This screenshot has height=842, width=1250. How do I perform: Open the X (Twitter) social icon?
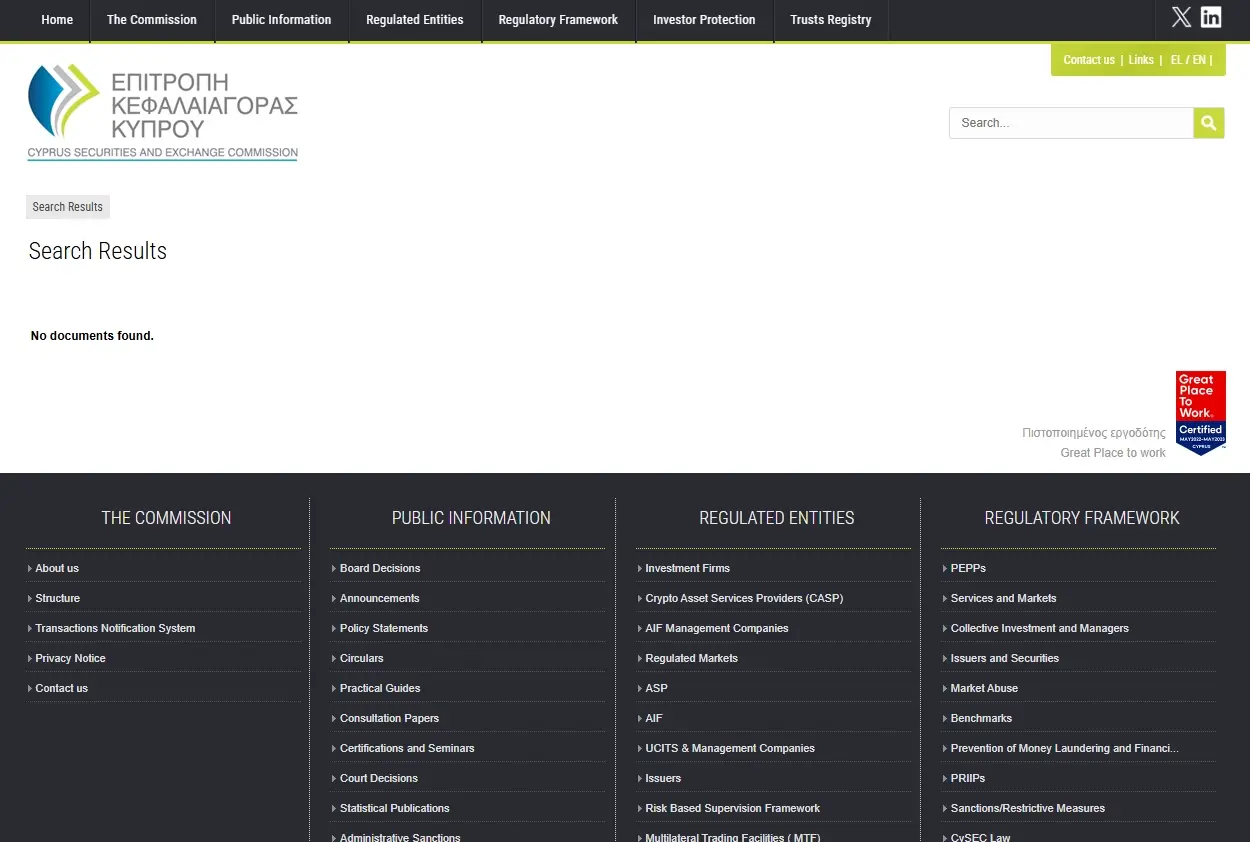1181,17
